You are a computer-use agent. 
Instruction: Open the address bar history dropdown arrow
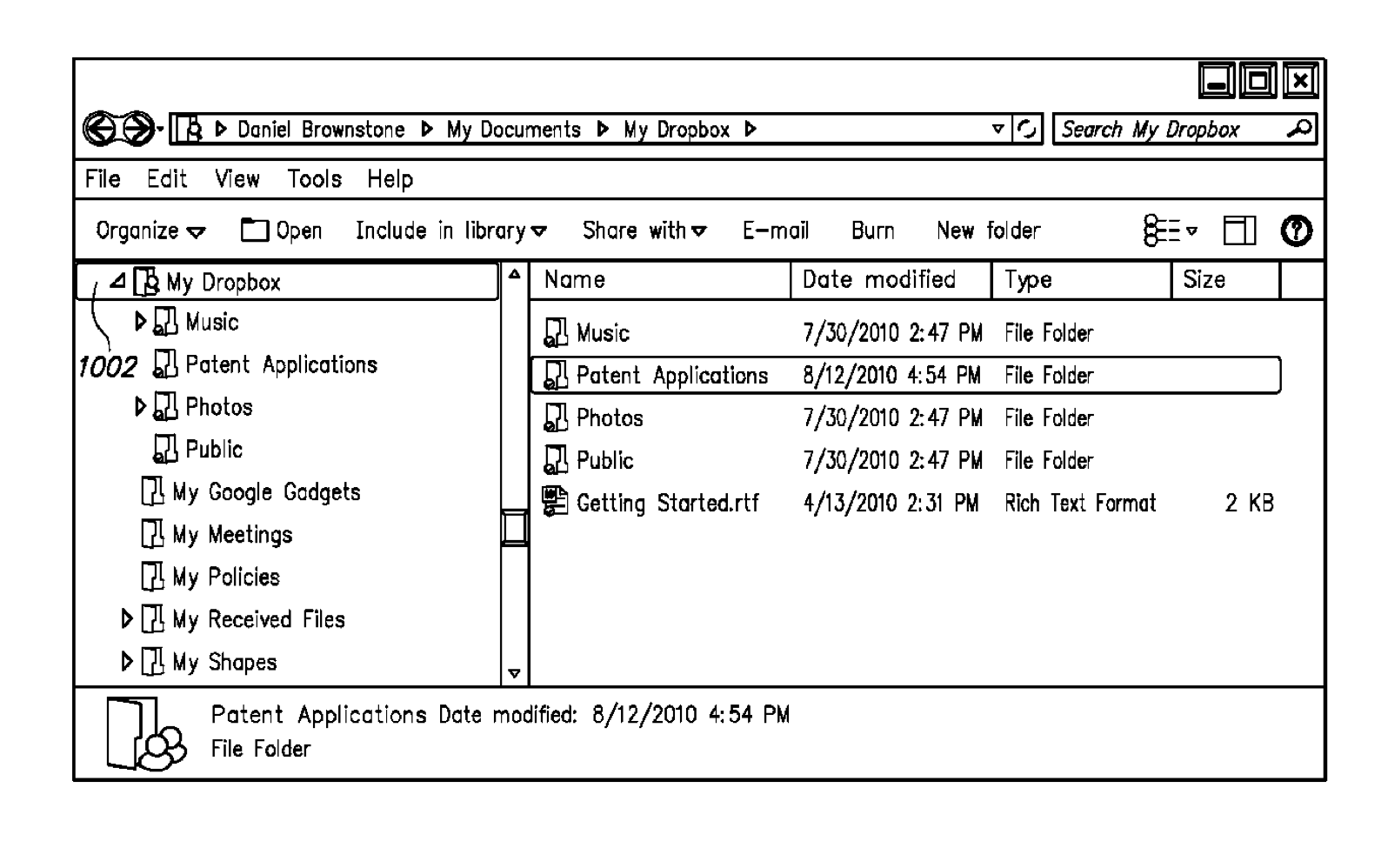[998, 130]
